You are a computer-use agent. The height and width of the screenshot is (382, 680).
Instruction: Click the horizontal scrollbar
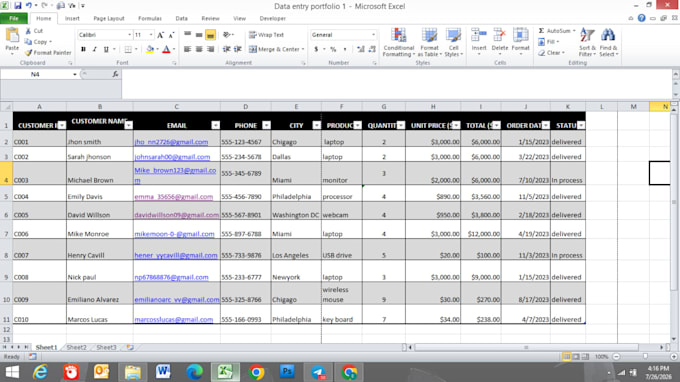(x=526, y=347)
